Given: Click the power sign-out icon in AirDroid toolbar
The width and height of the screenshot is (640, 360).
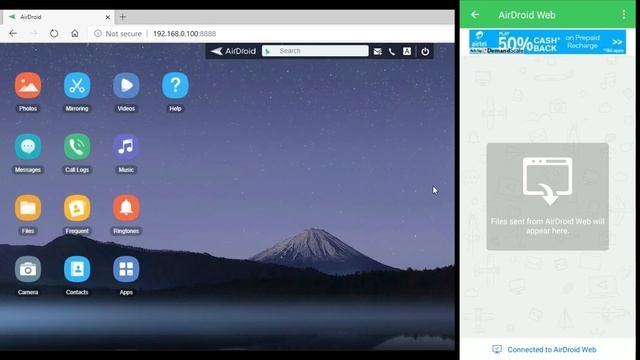Looking at the screenshot, I should click(425, 51).
